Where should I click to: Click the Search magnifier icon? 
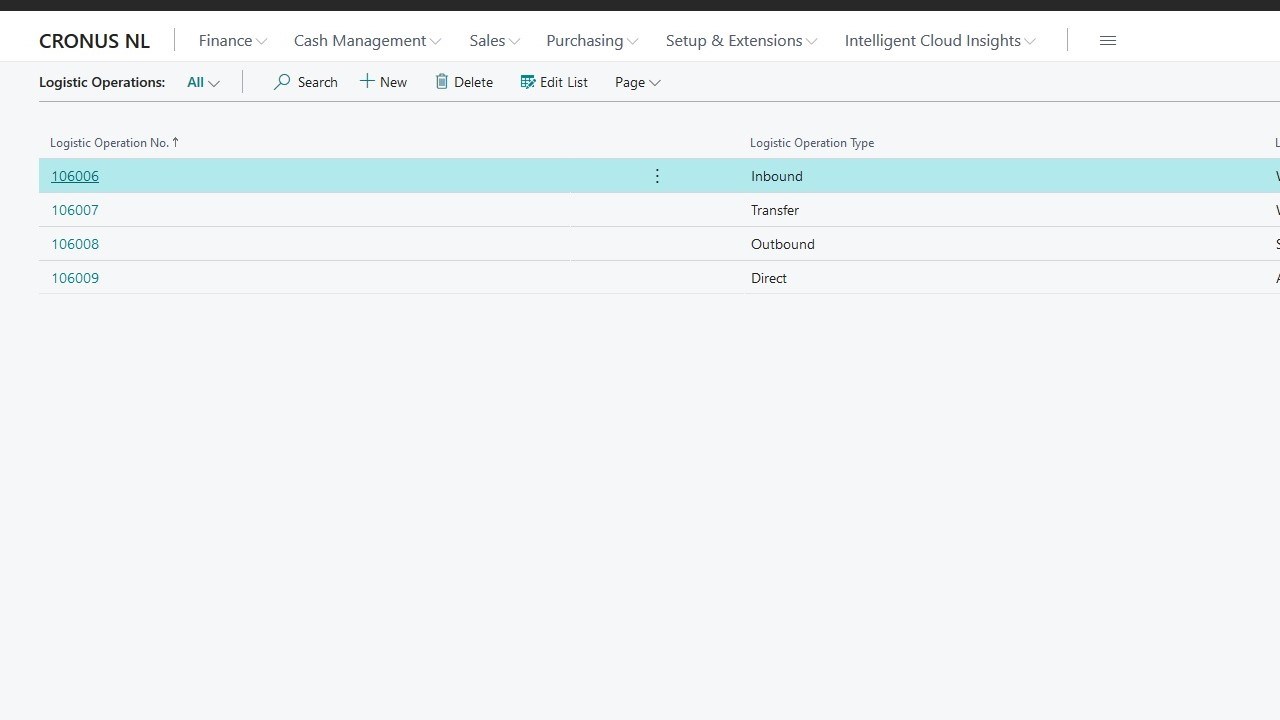click(x=282, y=82)
